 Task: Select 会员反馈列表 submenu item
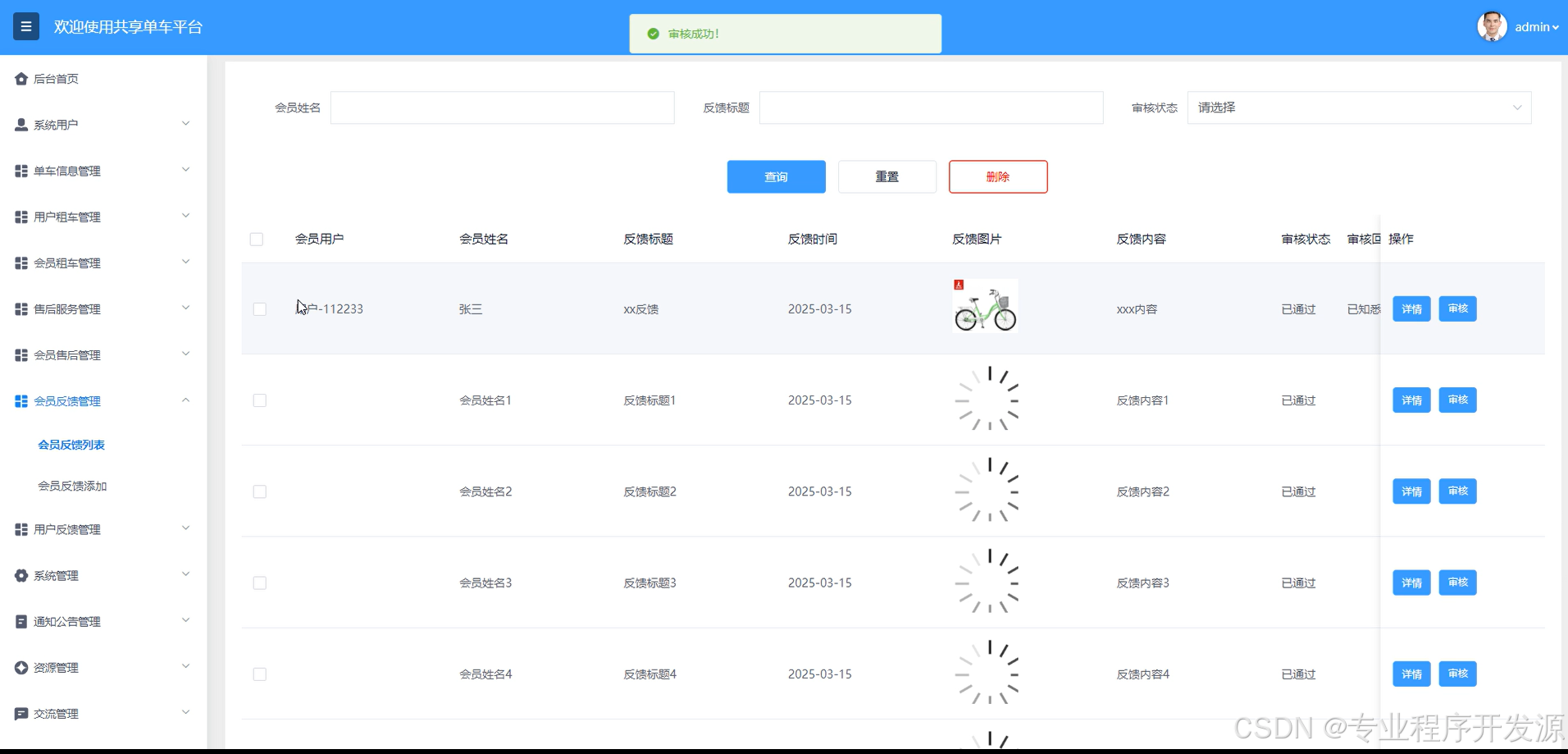pyautogui.click(x=71, y=445)
